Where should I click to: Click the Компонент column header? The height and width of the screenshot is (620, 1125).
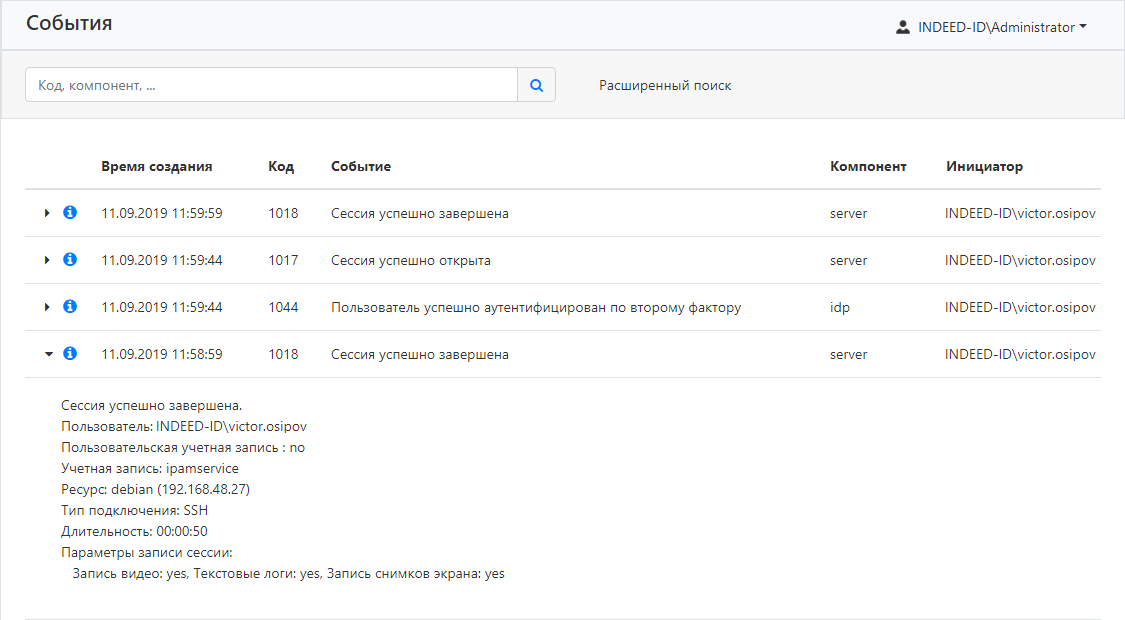point(868,166)
